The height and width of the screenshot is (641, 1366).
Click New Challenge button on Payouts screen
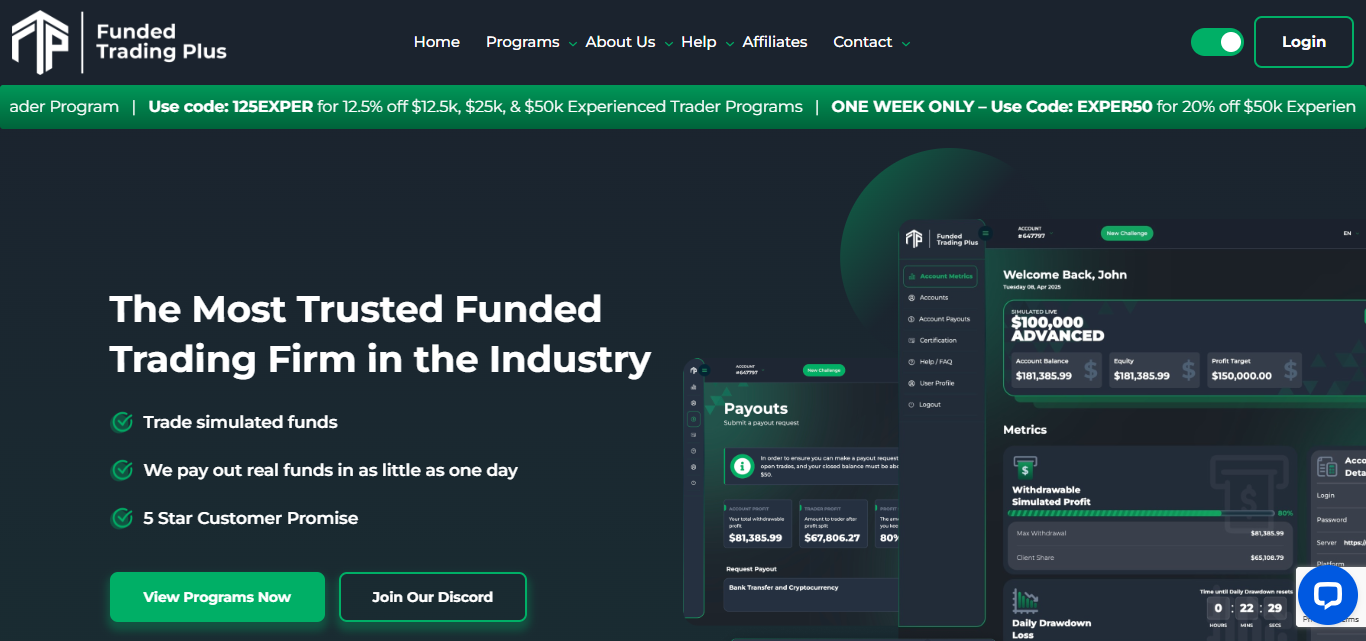(824, 370)
